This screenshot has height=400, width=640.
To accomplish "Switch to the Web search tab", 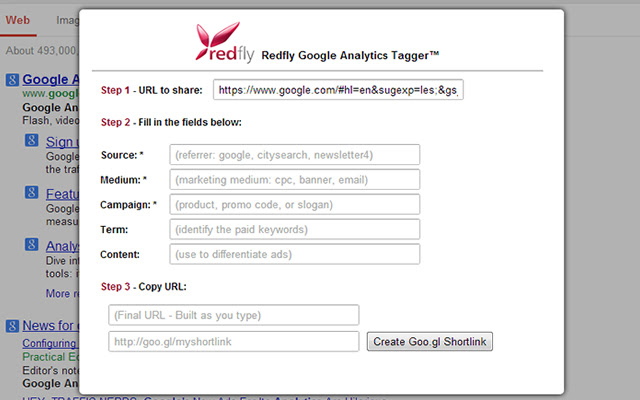I will coord(18,20).
